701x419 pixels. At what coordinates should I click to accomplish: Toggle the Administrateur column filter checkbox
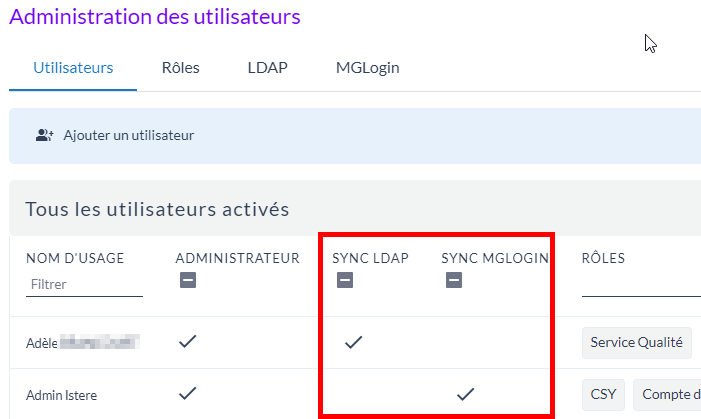coord(187,281)
